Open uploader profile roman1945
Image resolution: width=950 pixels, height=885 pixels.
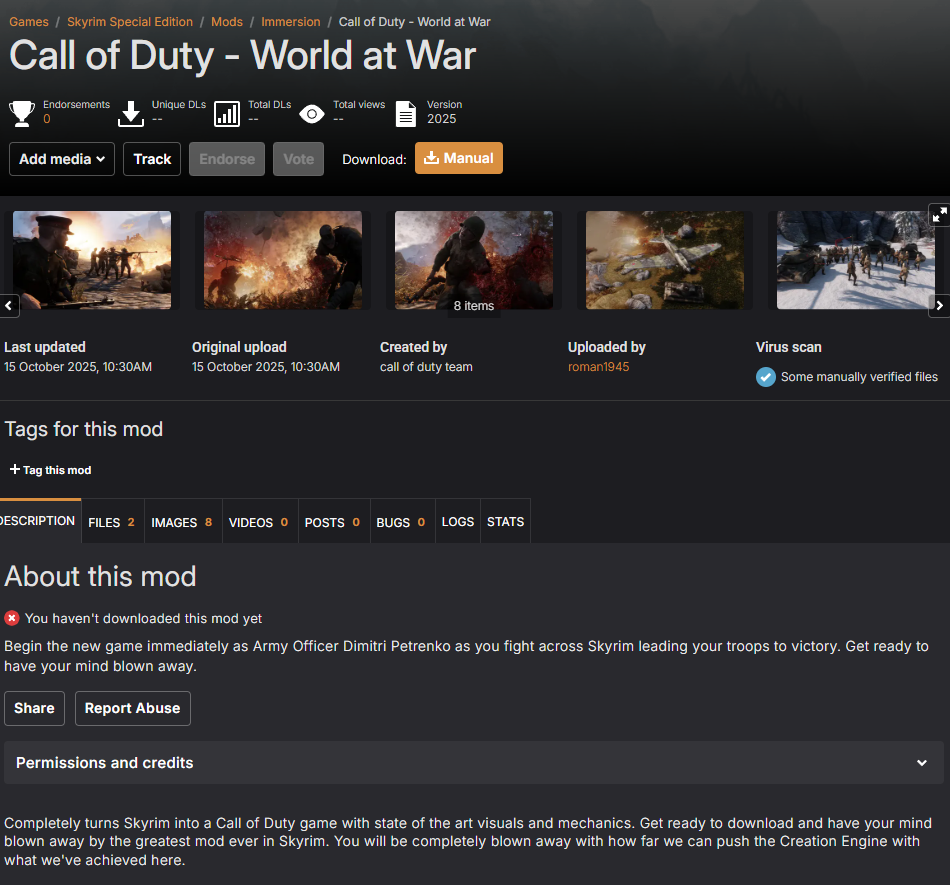point(599,366)
